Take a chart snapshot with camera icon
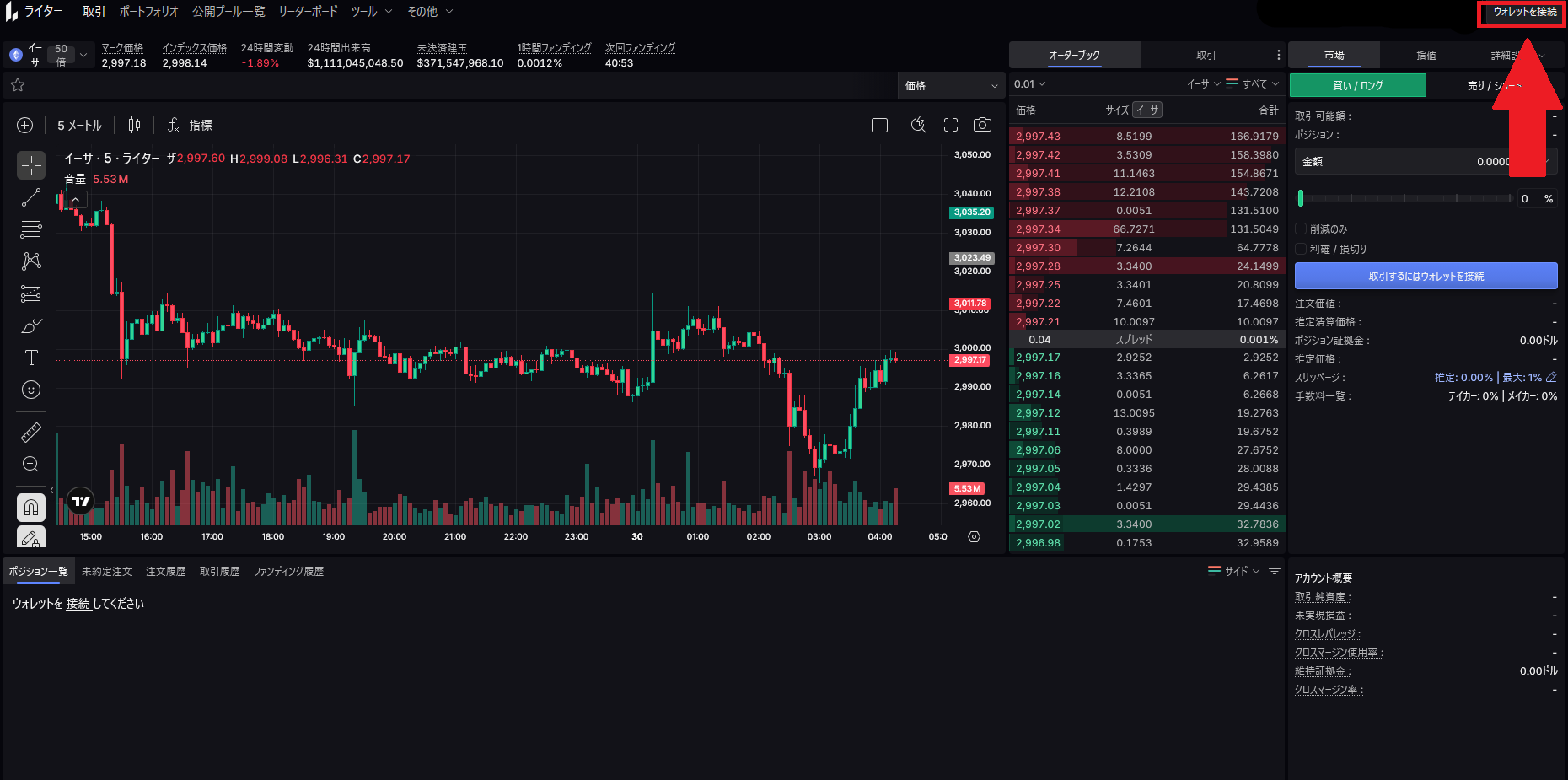 (x=982, y=125)
